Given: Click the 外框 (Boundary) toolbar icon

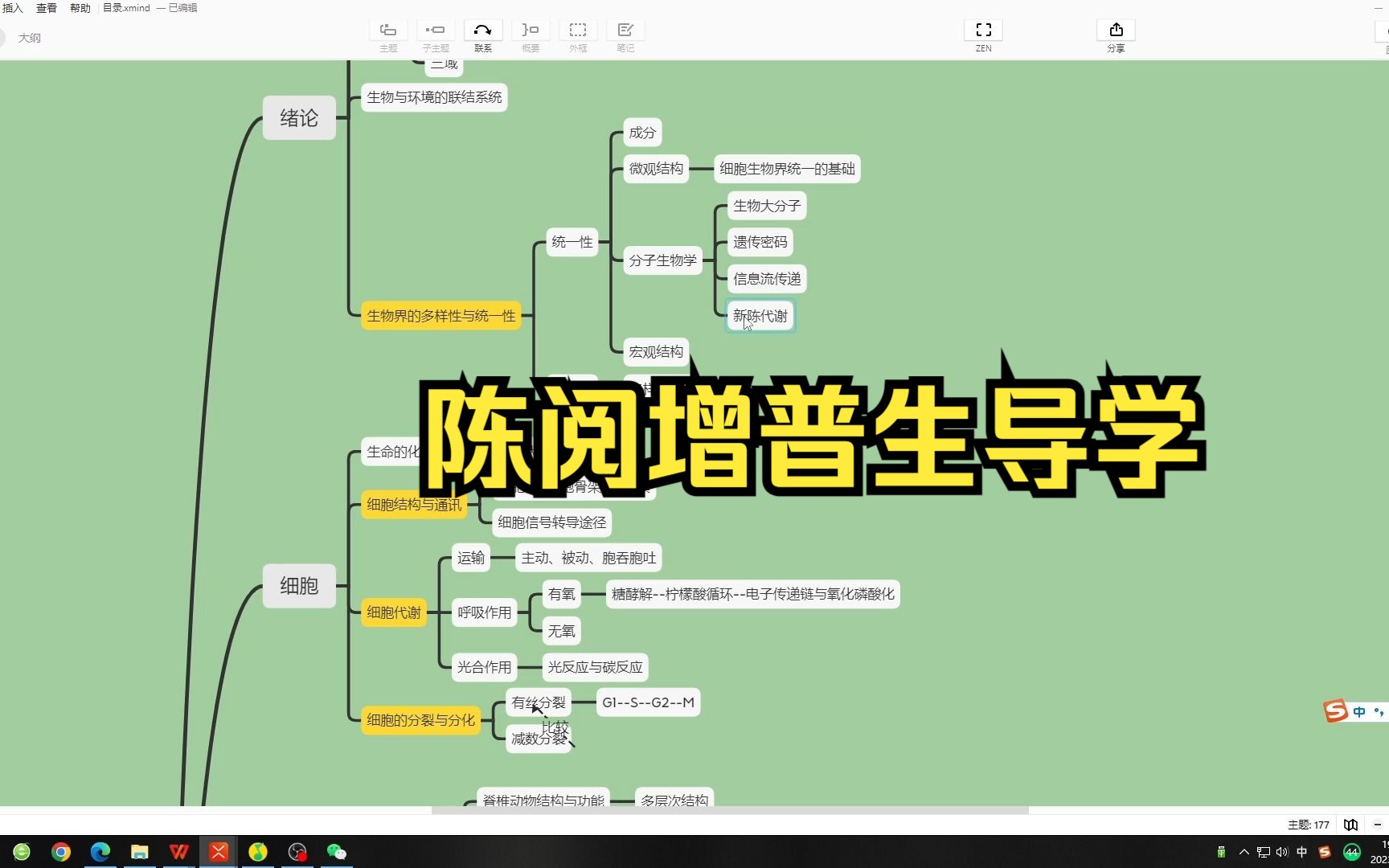Looking at the screenshot, I should click(578, 31).
